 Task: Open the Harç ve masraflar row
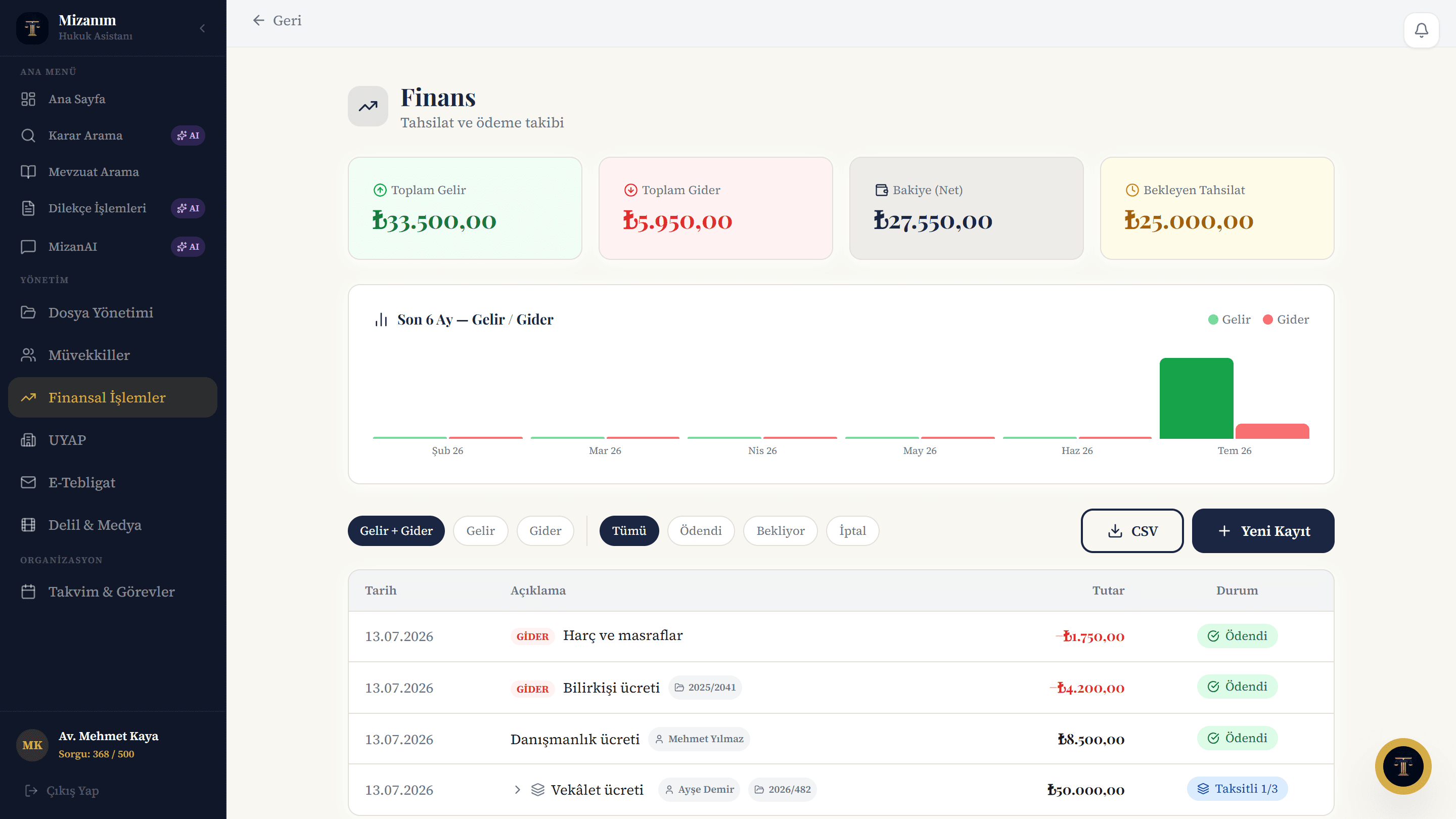(x=841, y=636)
